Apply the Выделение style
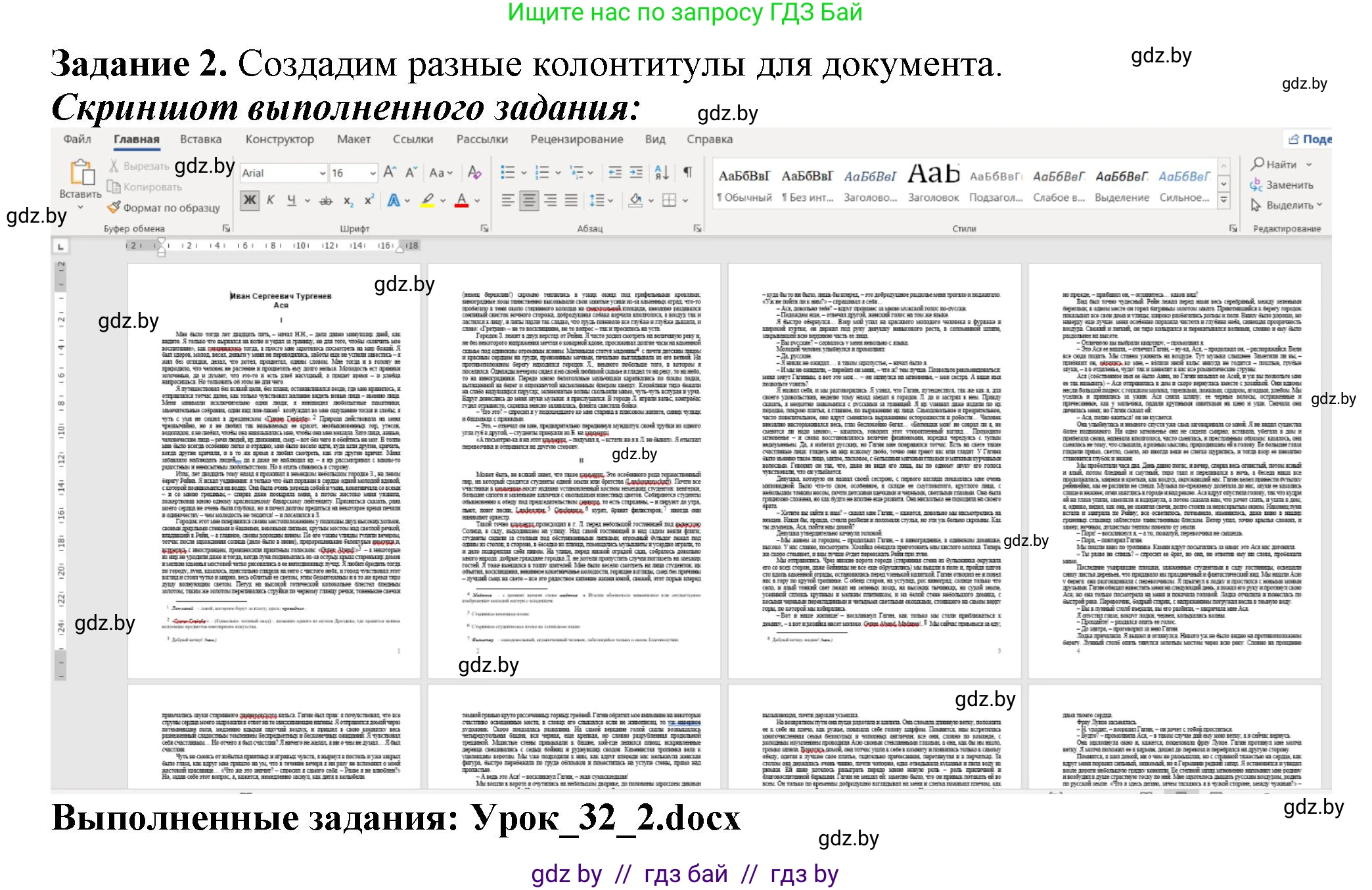Viewport: 1372px width, 890px height. [1122, 186]
